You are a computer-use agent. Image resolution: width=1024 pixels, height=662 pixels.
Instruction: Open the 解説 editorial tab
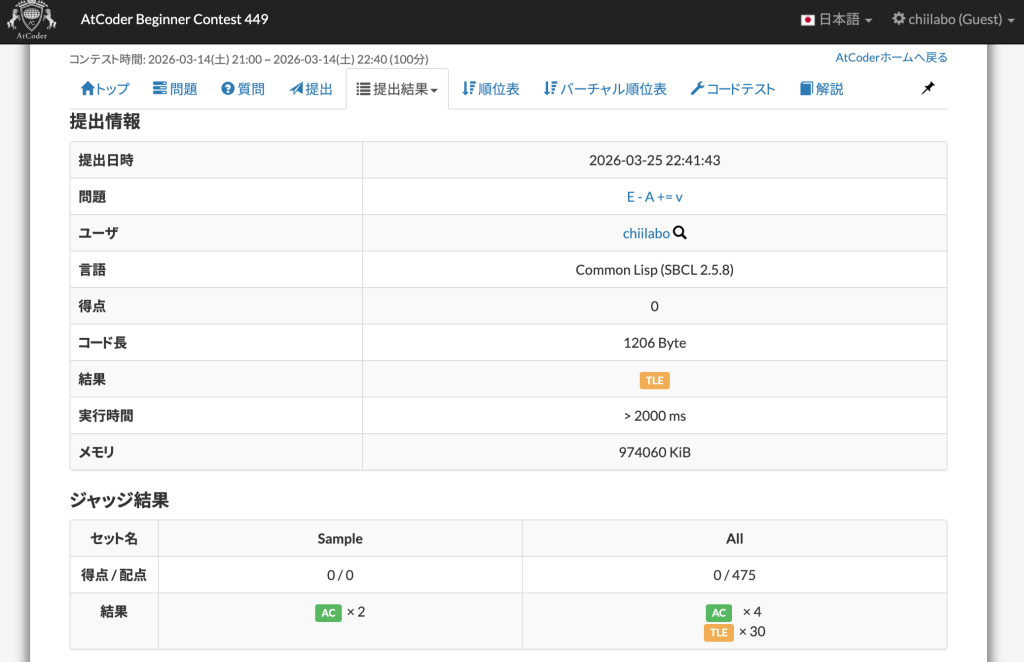[x=822, y=89]
